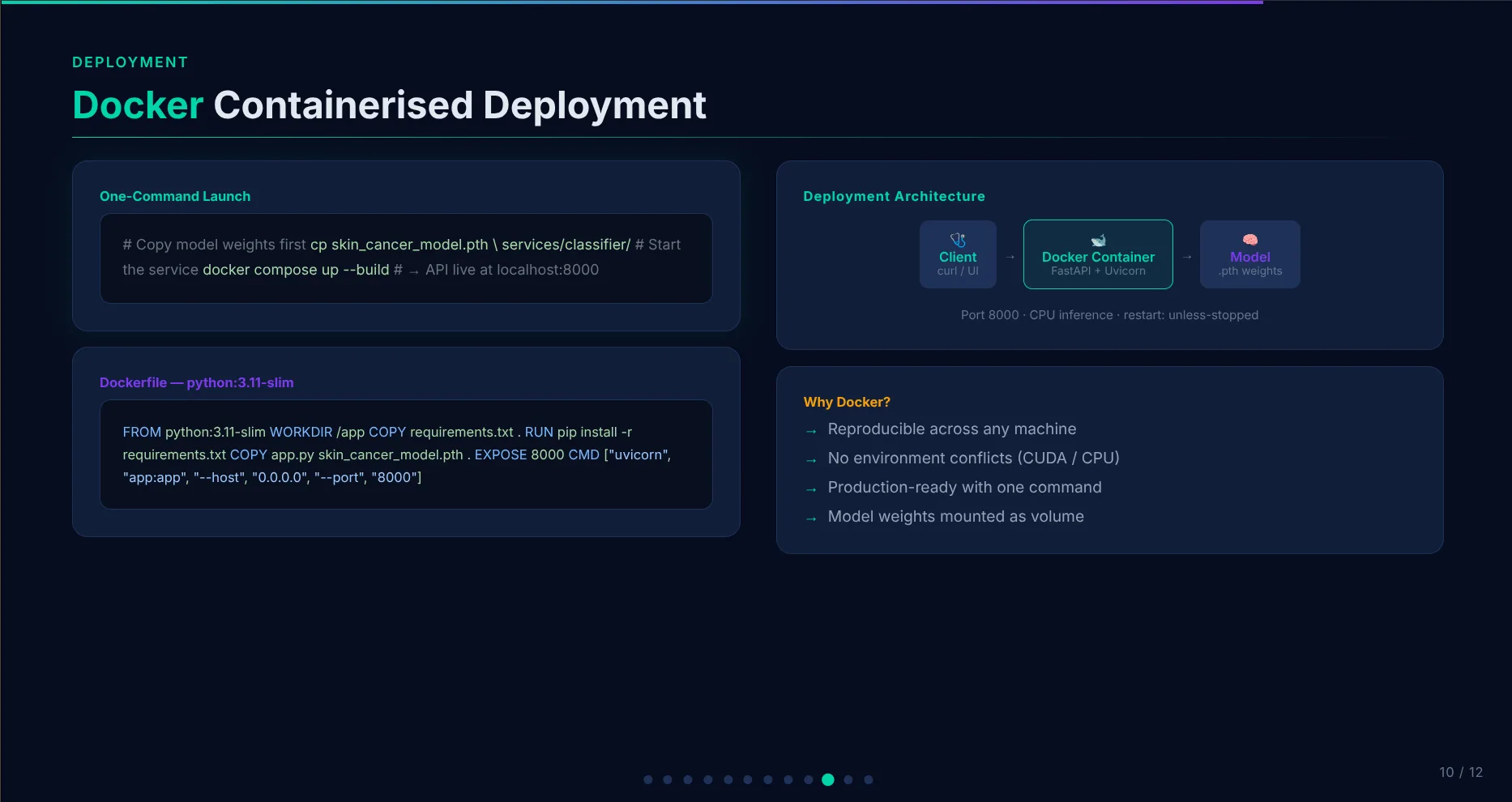Viewport: 1512px width, 802px height.
Task: Go to the first slide dot
Action: tap(647, 779)
